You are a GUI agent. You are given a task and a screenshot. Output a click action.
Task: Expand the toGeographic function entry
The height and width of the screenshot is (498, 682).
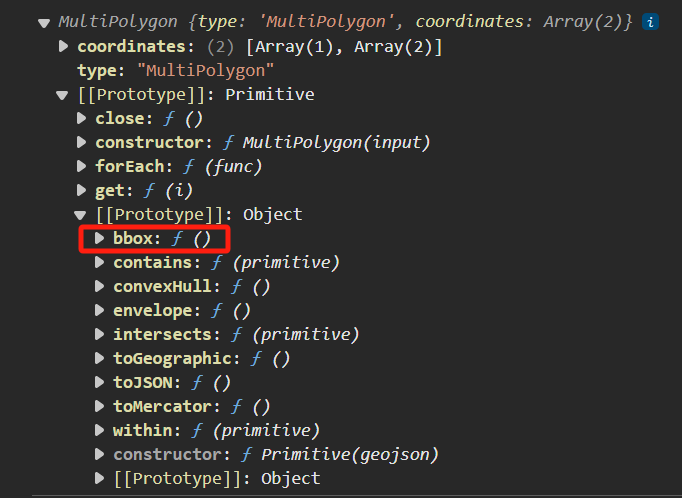[x=100, y=358]
